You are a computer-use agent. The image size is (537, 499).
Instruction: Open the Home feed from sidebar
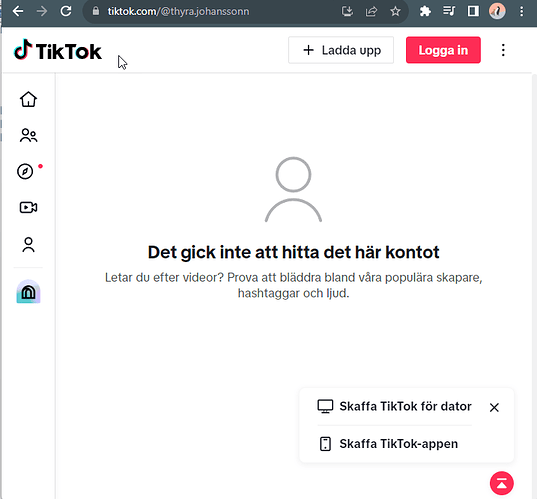point(28,99)
